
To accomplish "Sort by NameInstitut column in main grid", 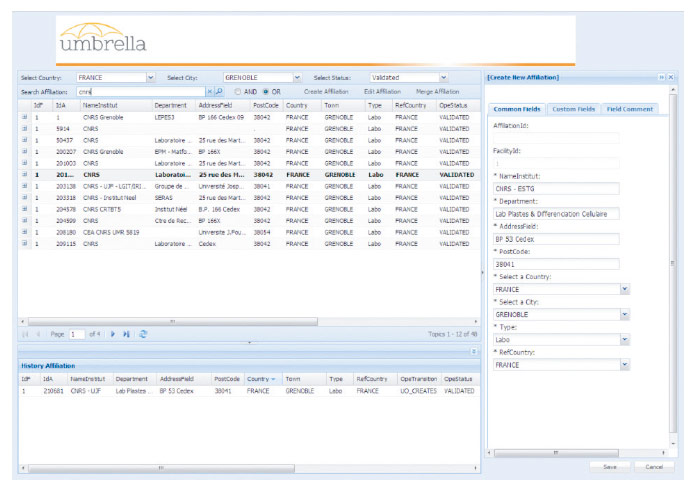I will 116,105.
